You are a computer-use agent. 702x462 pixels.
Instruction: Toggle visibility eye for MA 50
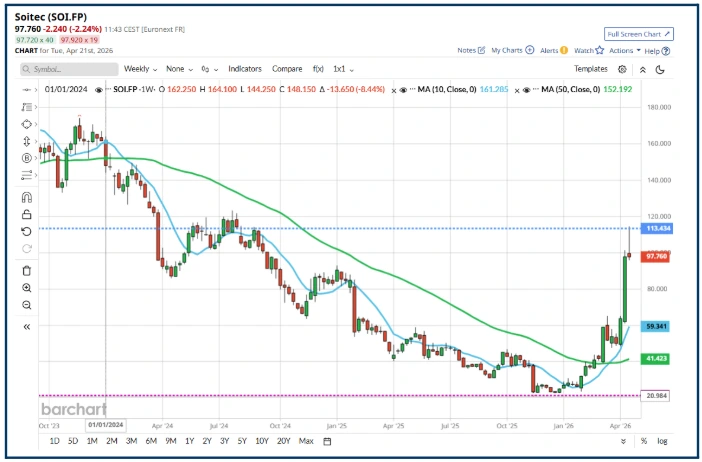pyautogui.click(x=526, y=90)
